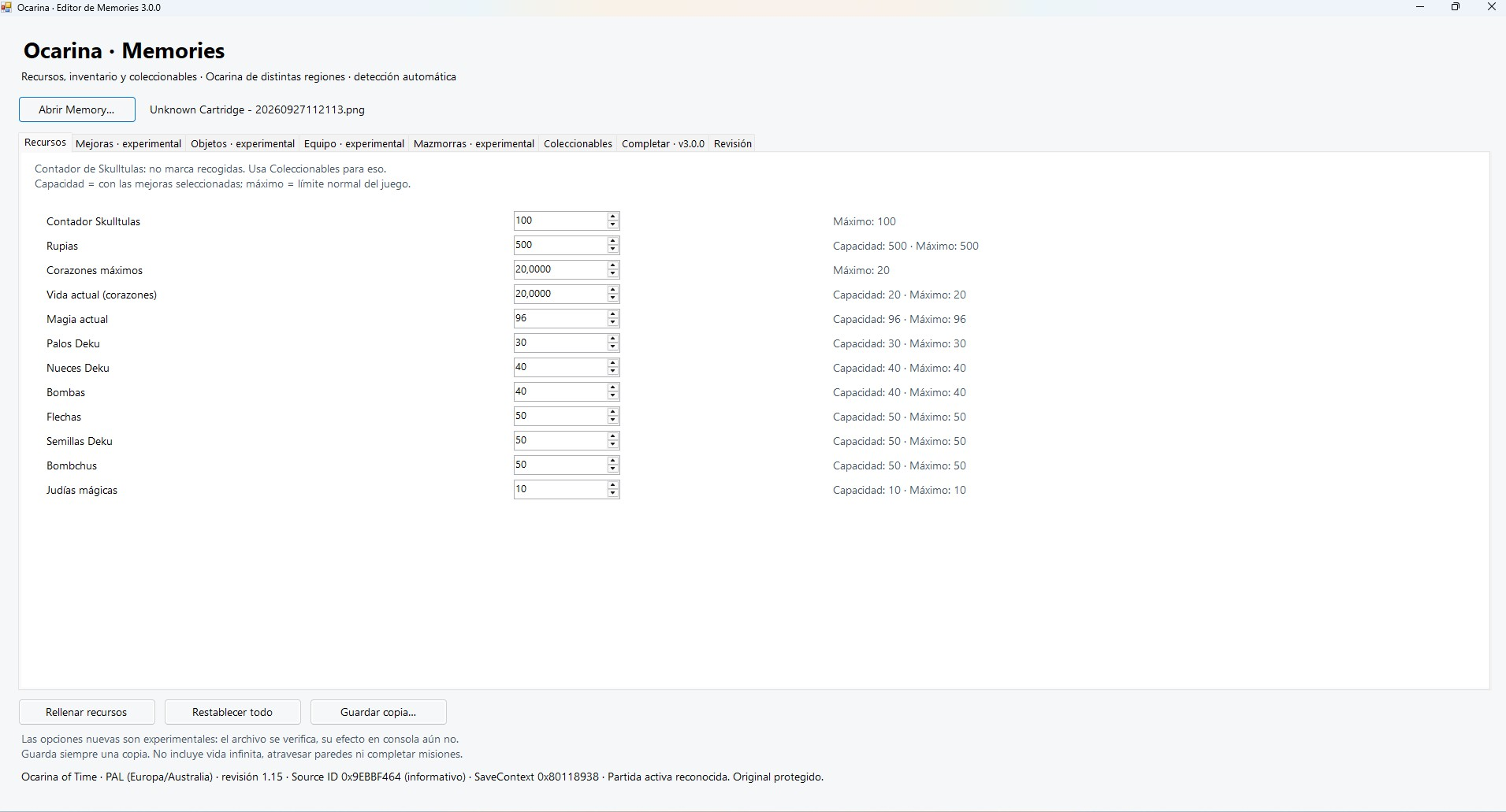Go to the Revisión tab
1506x812 pixels.
point(732,143)
